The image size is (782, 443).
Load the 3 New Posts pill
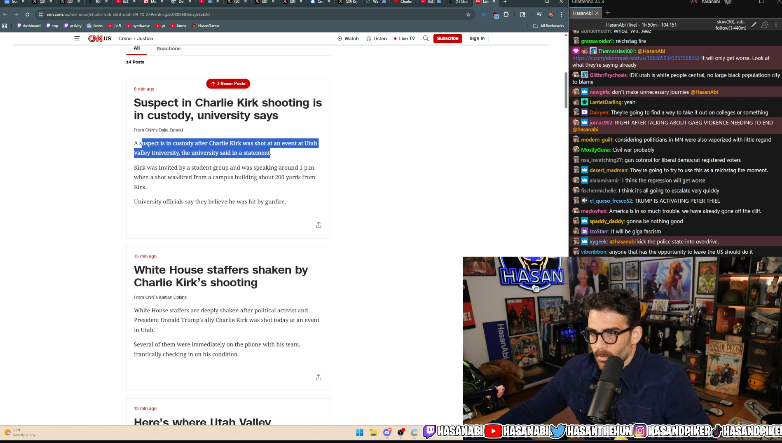(228, 83)
